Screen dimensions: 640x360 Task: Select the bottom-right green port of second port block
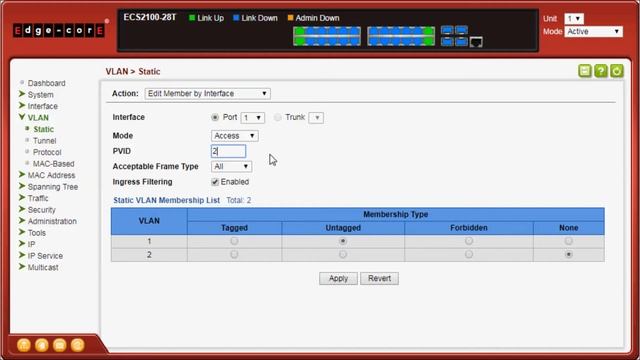pyautogui.click(x=428, y=41)
